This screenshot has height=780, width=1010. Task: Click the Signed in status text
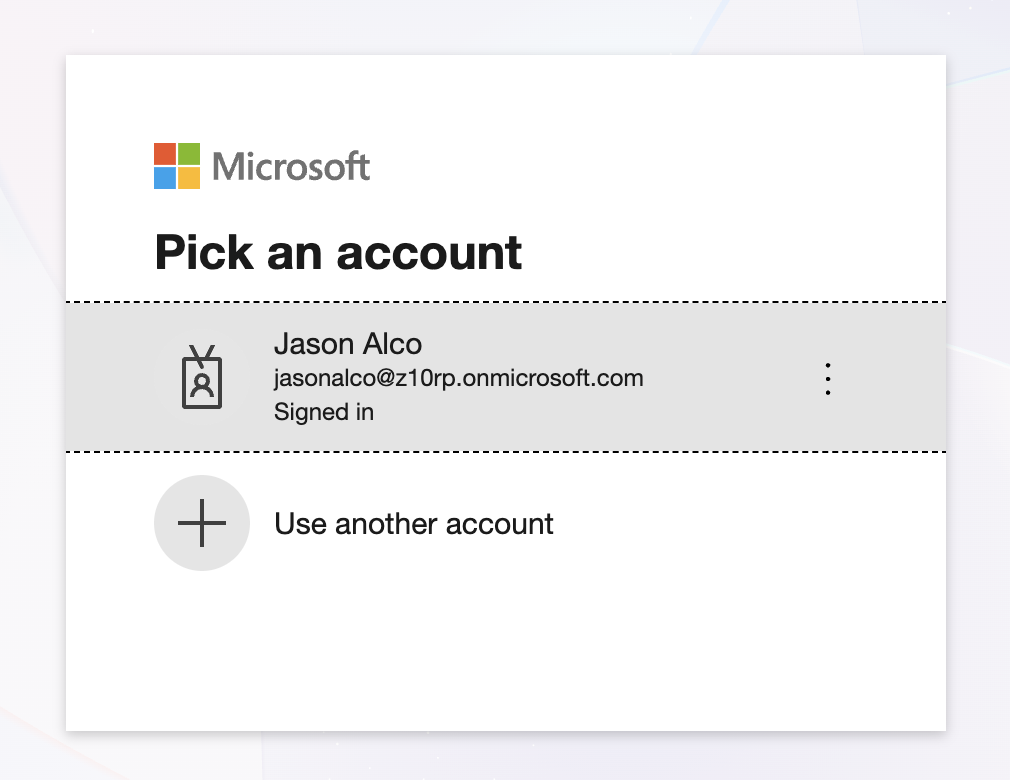[324, 411]
